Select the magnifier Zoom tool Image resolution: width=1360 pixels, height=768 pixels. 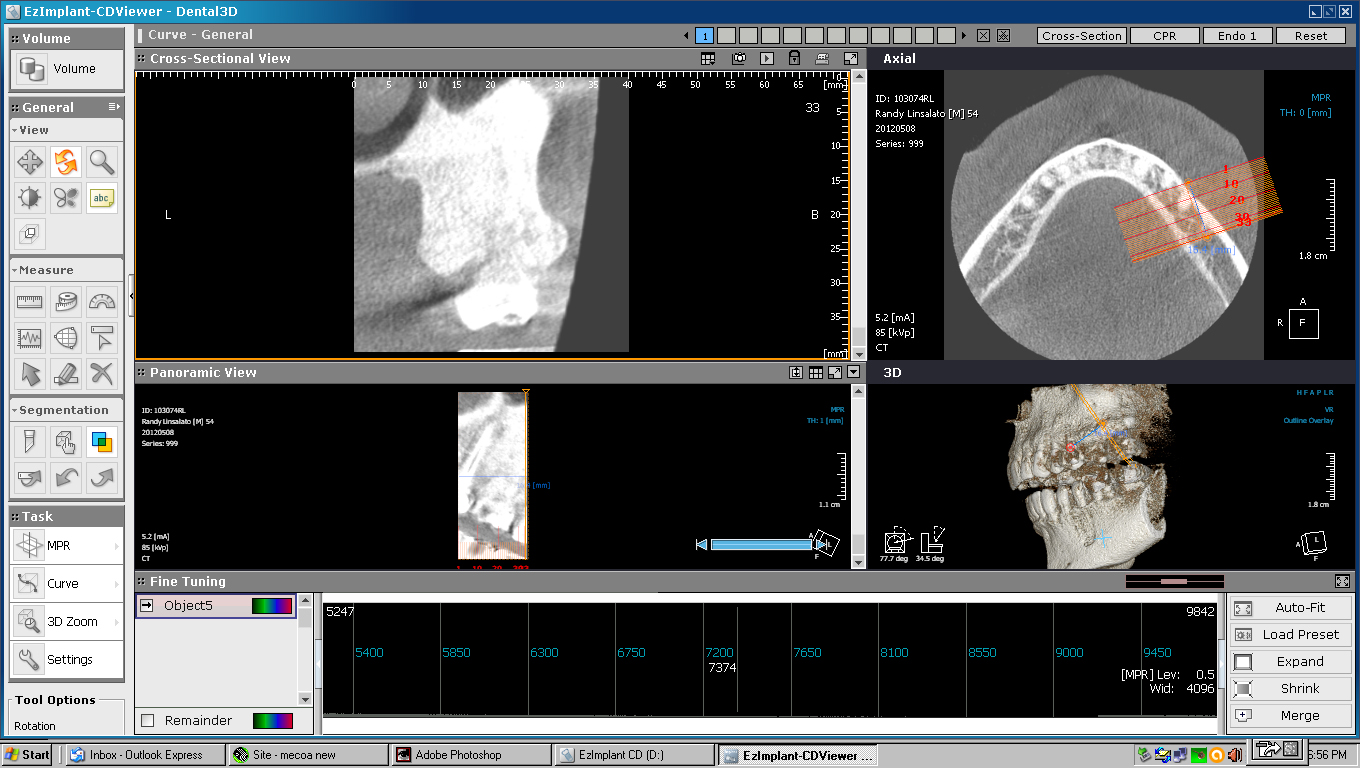(101, 162)
